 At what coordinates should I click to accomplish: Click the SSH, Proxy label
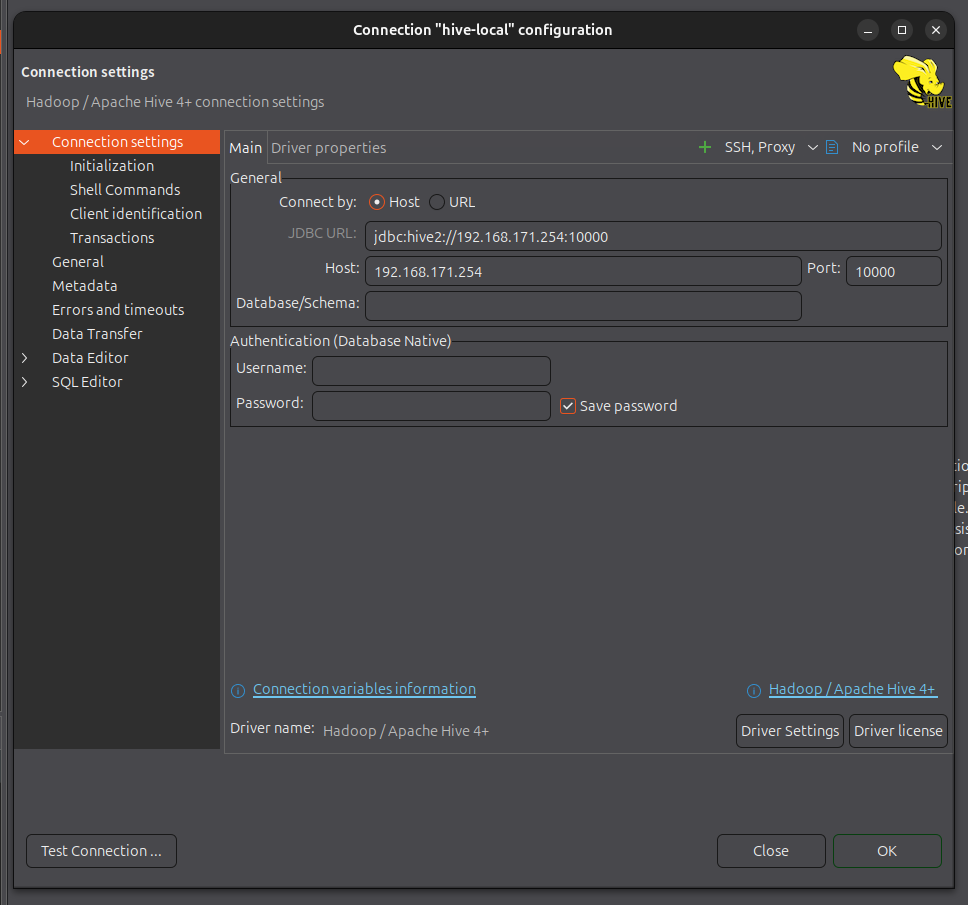point(759,147)
